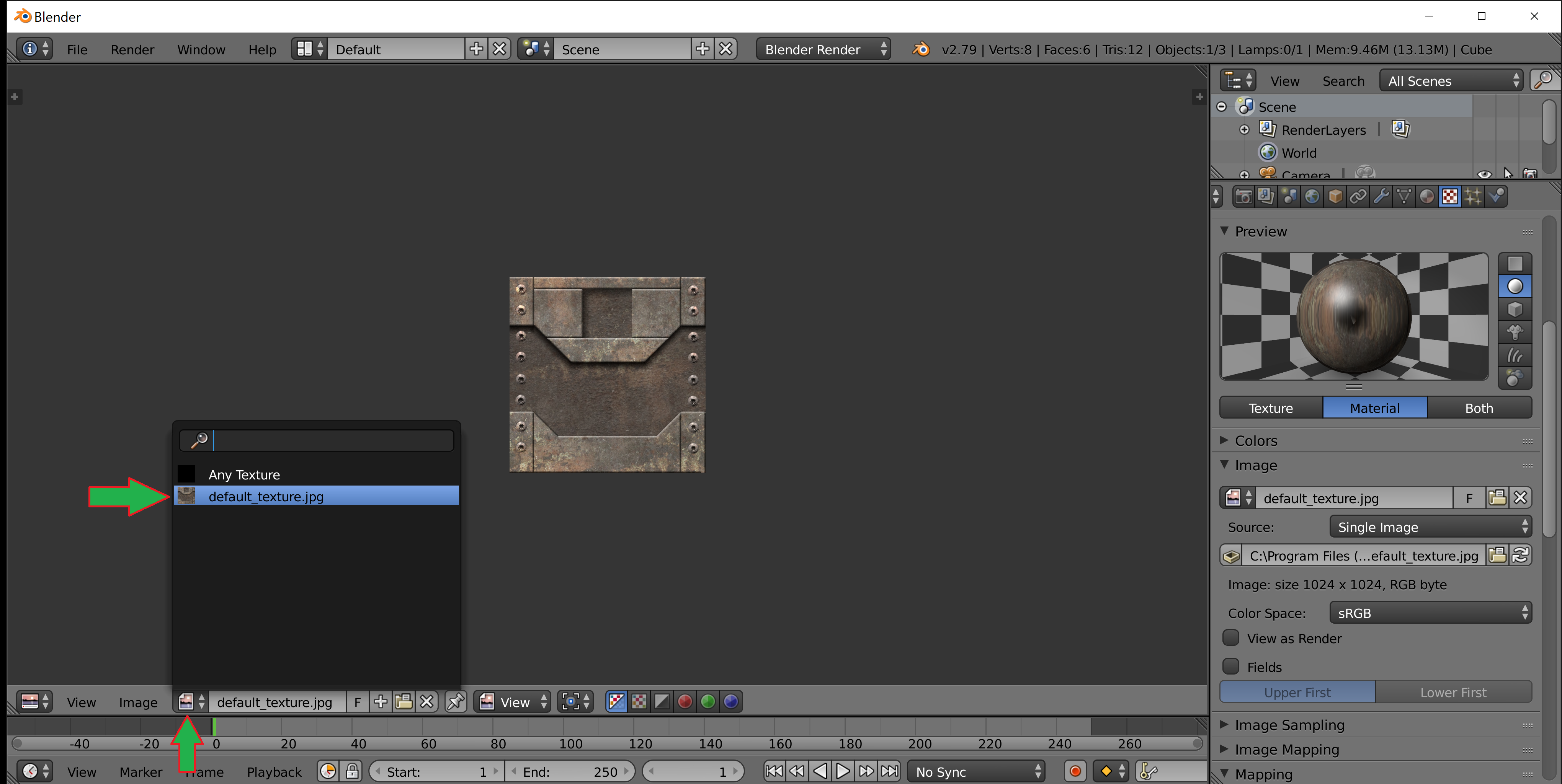
Task: Play the animation forward
Action: [x=843, y=771]
